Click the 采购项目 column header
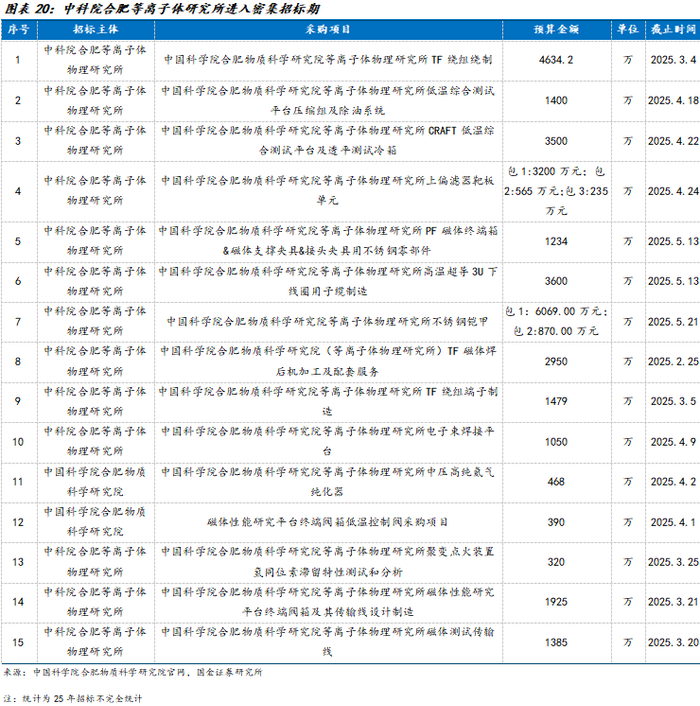 328,30
